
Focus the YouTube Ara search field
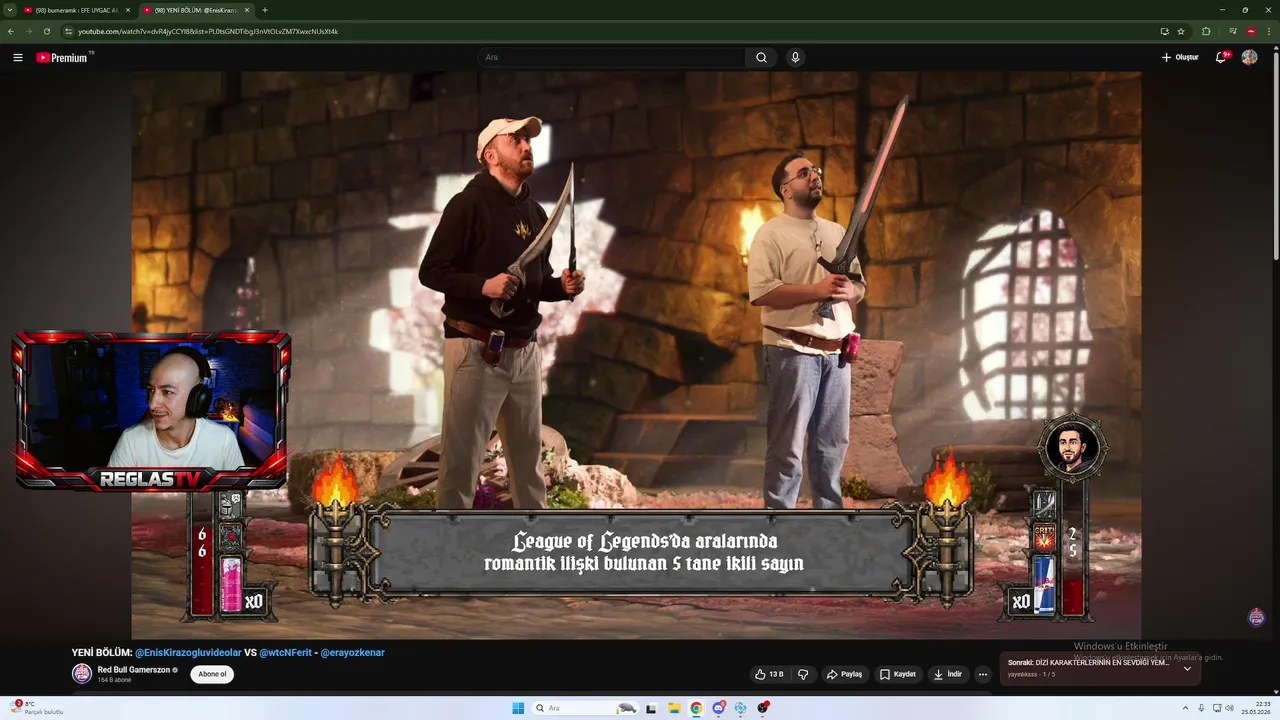611,57
